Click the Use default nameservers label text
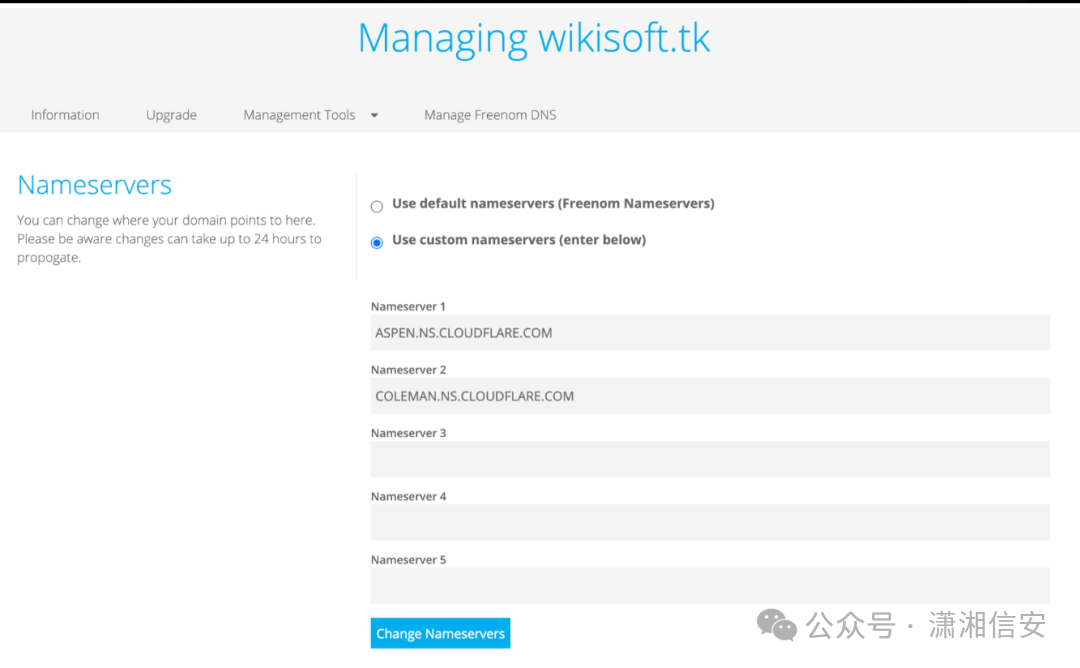This screenshot has width=1080, height=668. click(x=553, y=204)
